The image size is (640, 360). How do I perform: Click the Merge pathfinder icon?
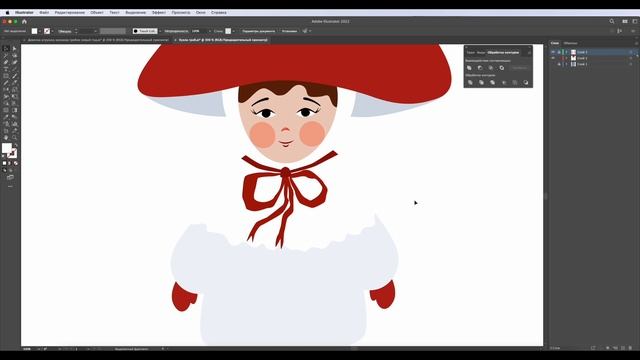tap(492, 82)
